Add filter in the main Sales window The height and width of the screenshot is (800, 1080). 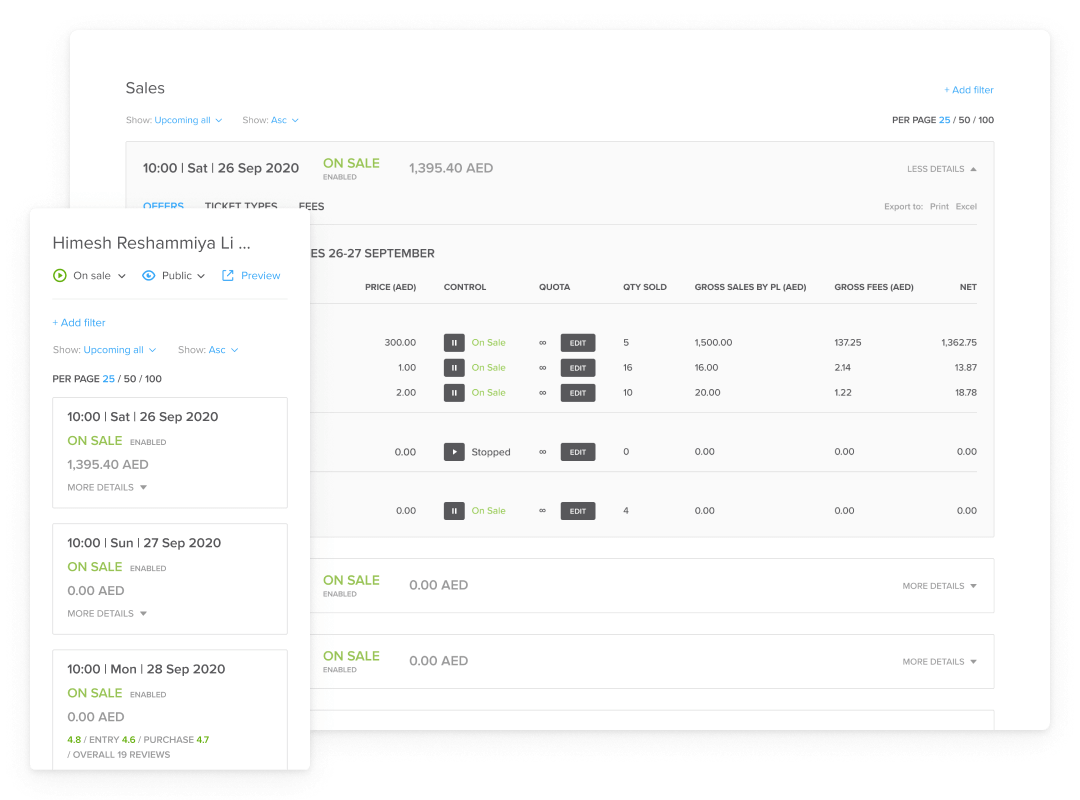click(968, 90)
